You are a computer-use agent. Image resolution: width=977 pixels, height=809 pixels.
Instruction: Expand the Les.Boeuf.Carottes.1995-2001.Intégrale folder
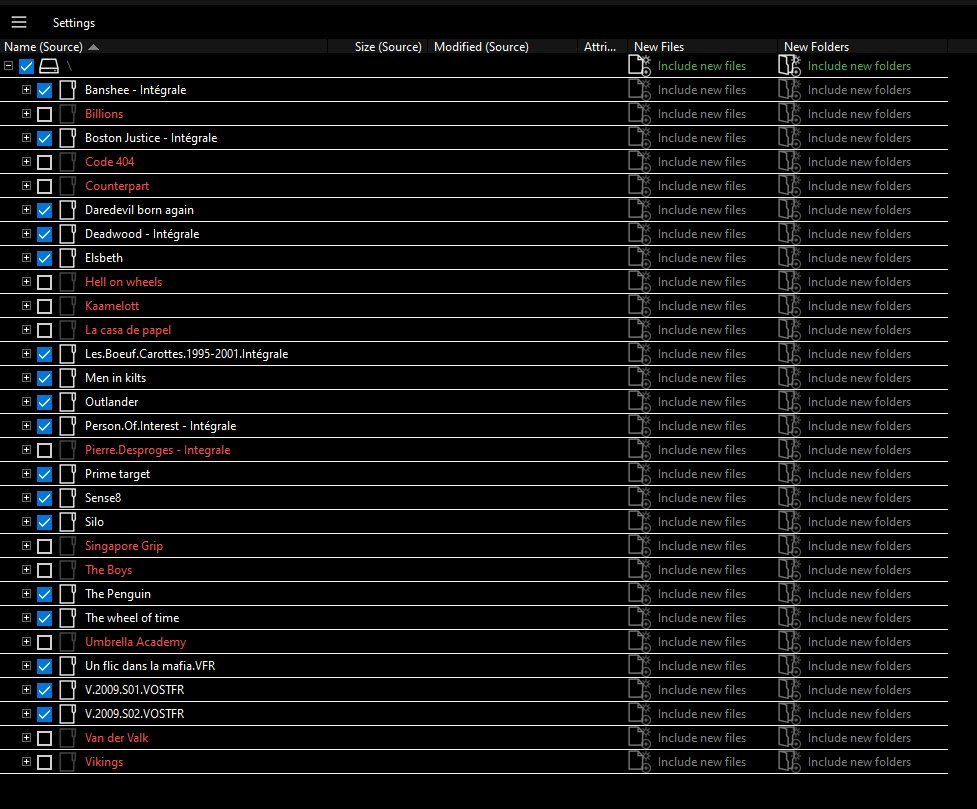(x=26, y=353)
